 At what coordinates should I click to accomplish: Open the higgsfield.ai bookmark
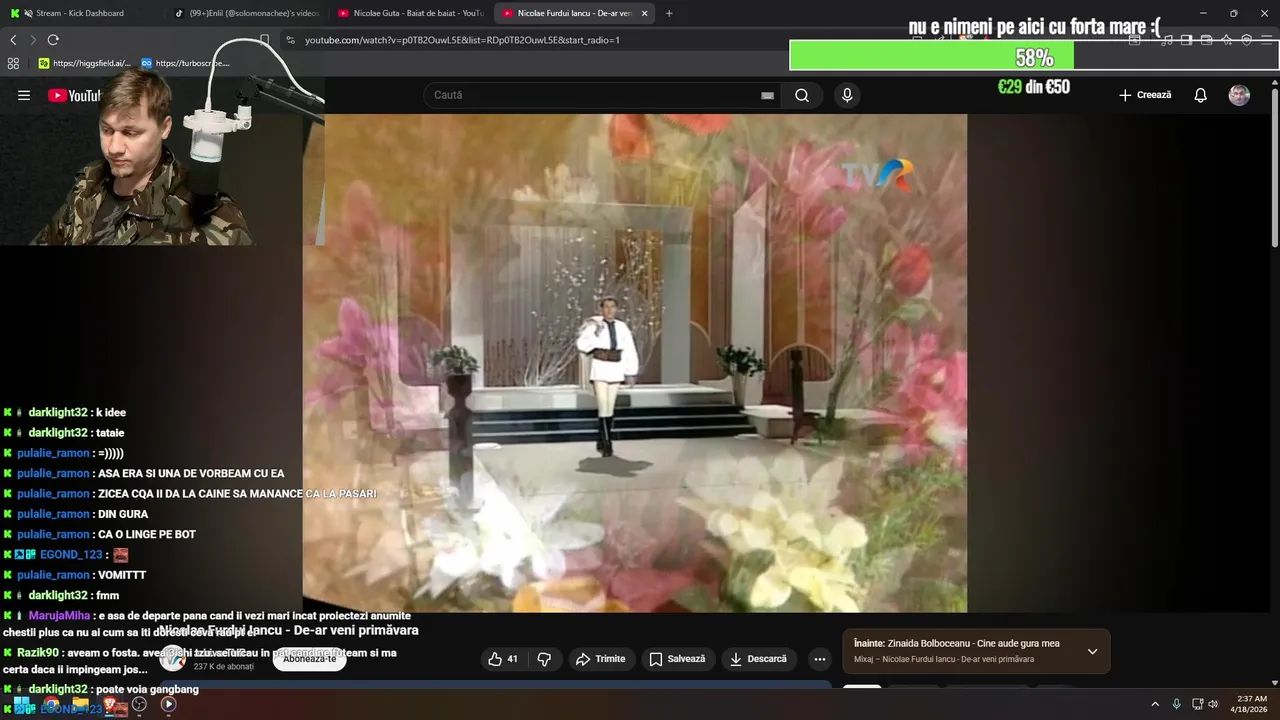(x=84, y=63)
